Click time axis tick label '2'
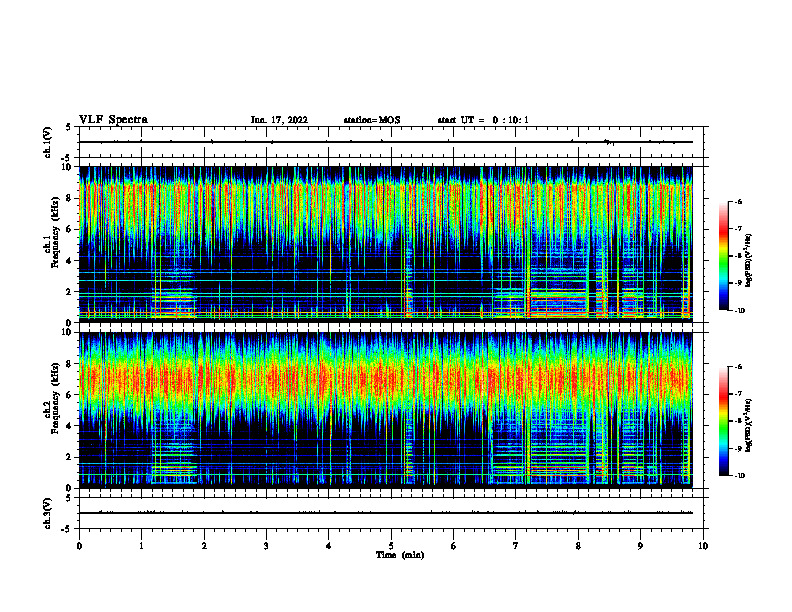 pyautogui.click(x=204, y=546)
